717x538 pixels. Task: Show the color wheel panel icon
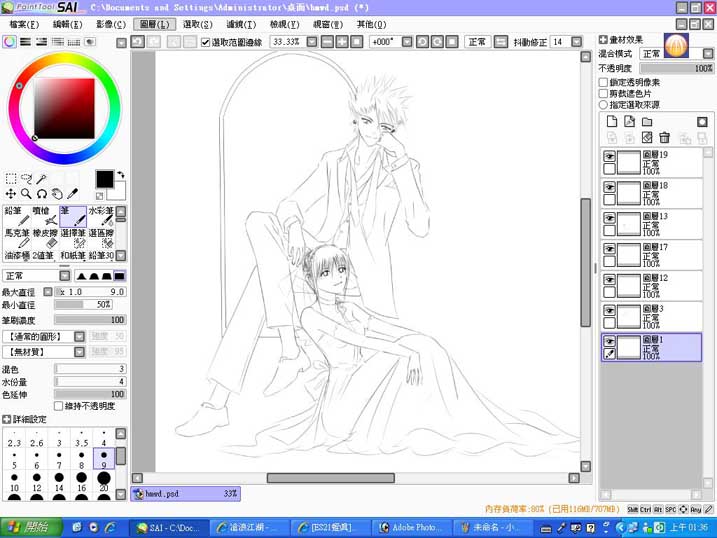click(9, 42)
